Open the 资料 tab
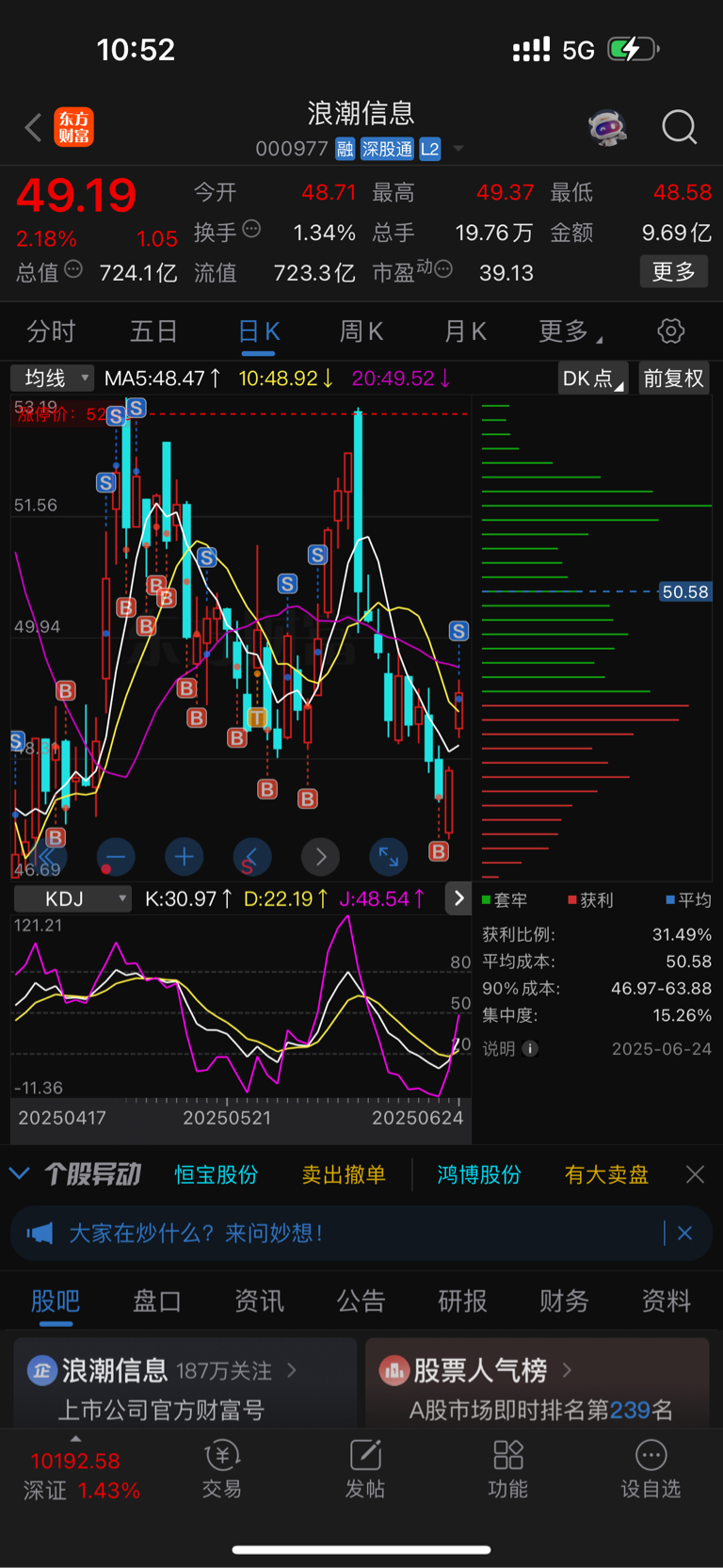 [666, 1301]
